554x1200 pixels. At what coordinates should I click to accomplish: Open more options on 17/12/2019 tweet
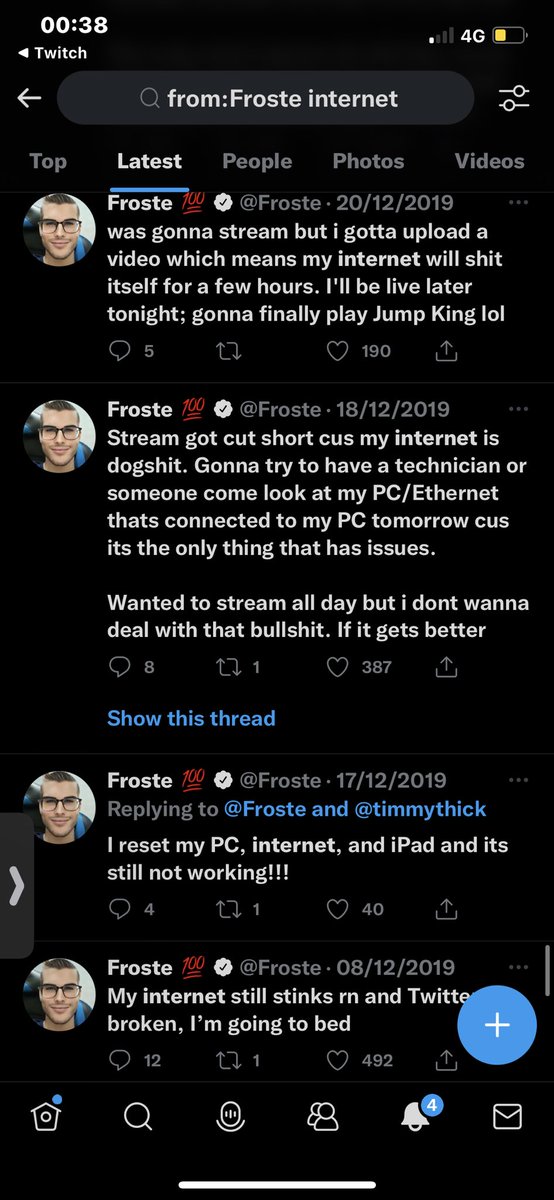point(518,780)
